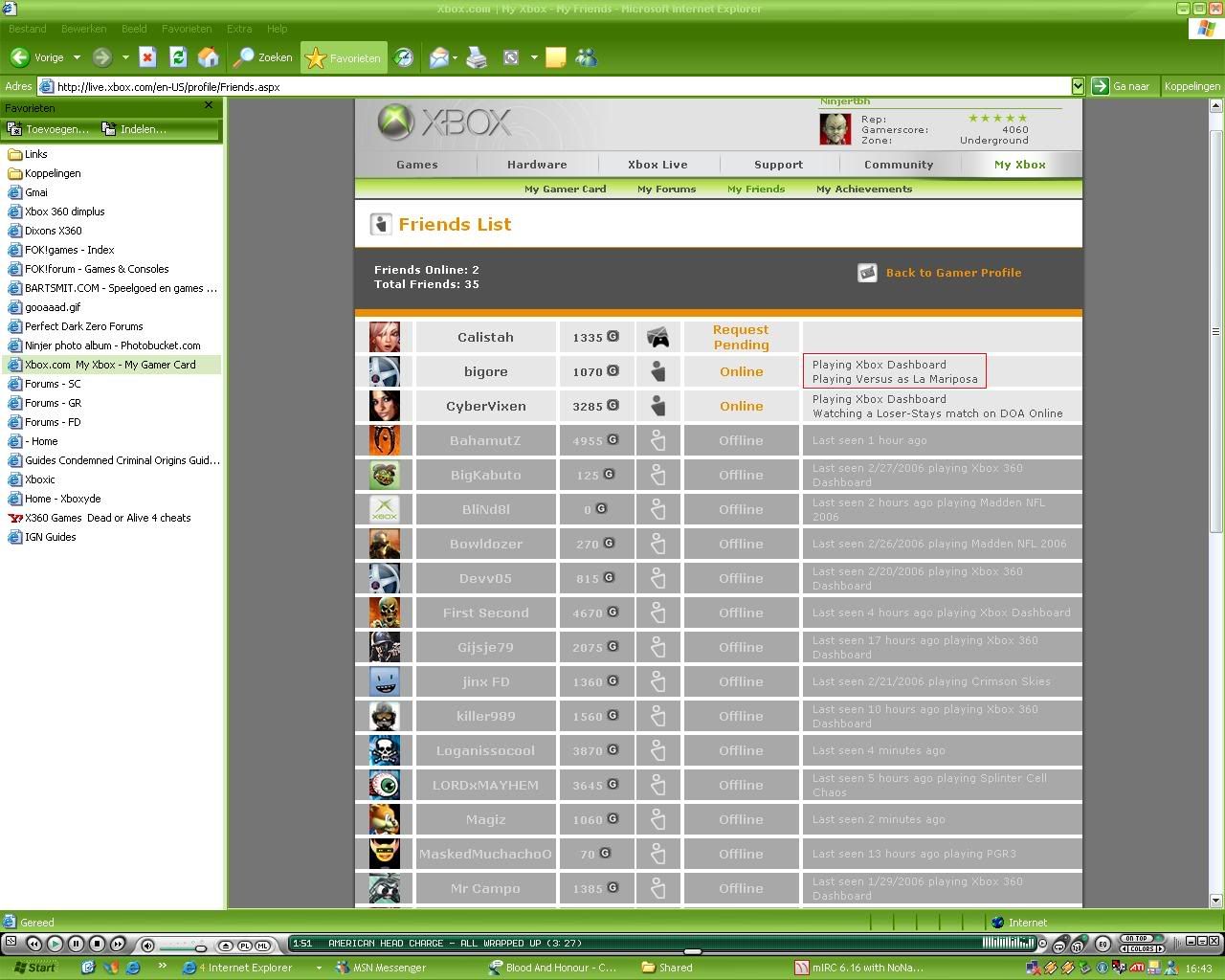
Task: Open the Windows Start button
Action: pyautogui.click(x=34, y=968)
